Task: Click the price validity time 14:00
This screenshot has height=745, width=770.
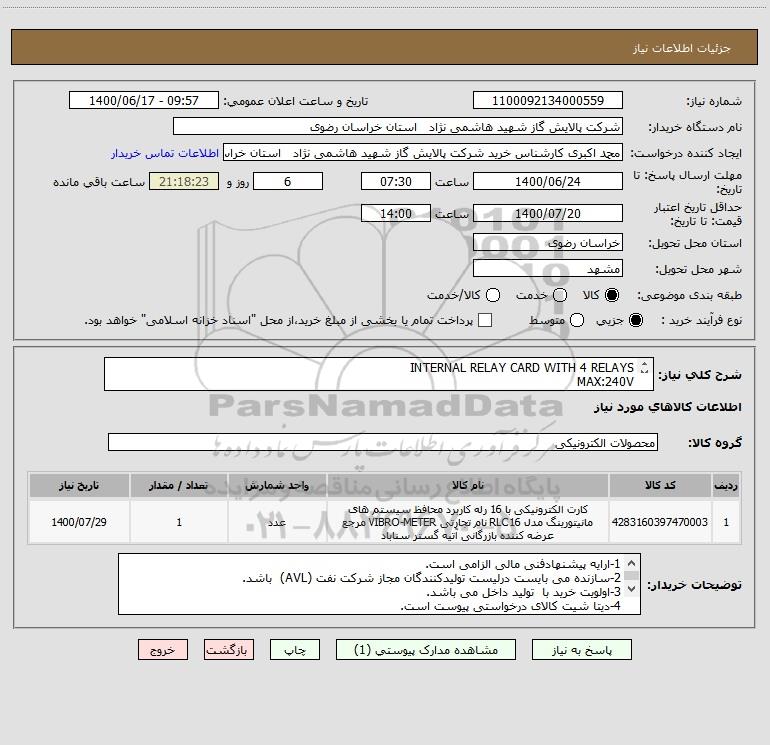Action: (396, 213)
